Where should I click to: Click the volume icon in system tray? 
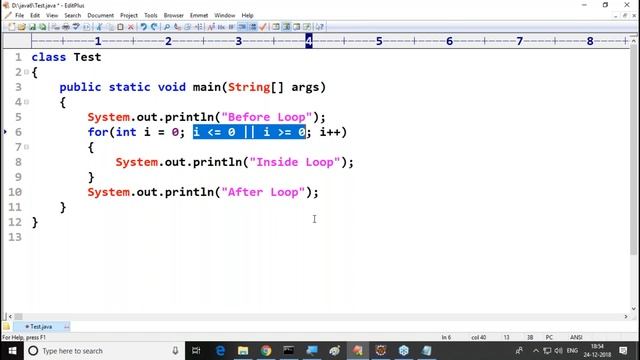tap(558, 351)
